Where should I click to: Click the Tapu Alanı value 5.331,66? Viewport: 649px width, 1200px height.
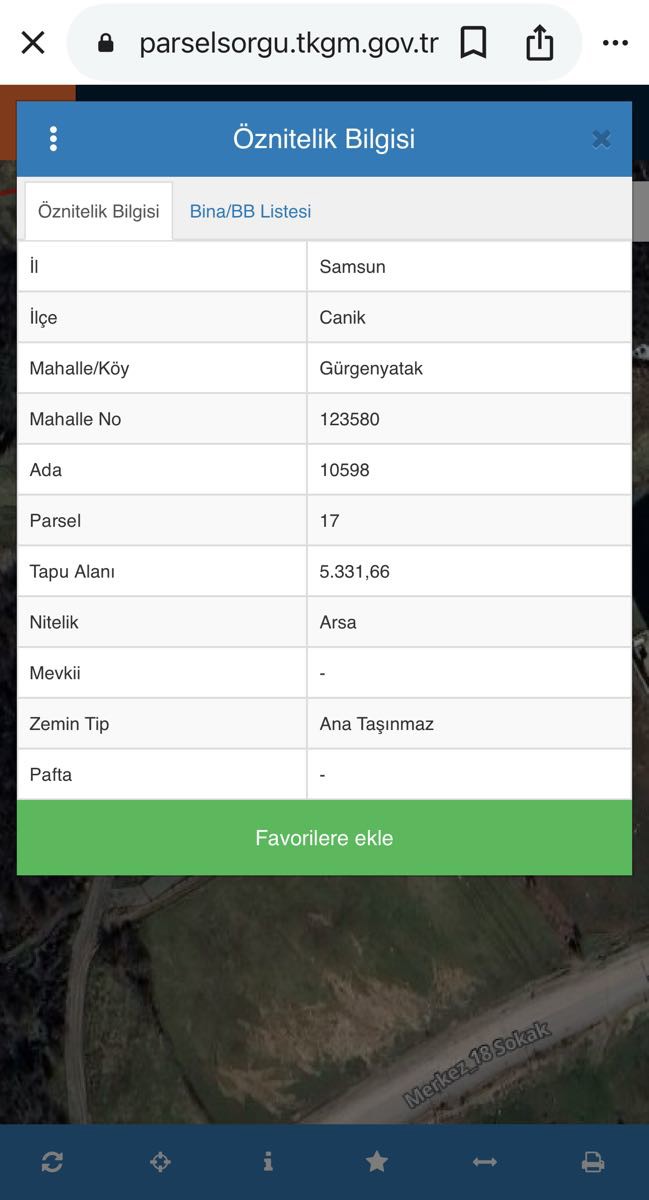click(x=355, y=572)
